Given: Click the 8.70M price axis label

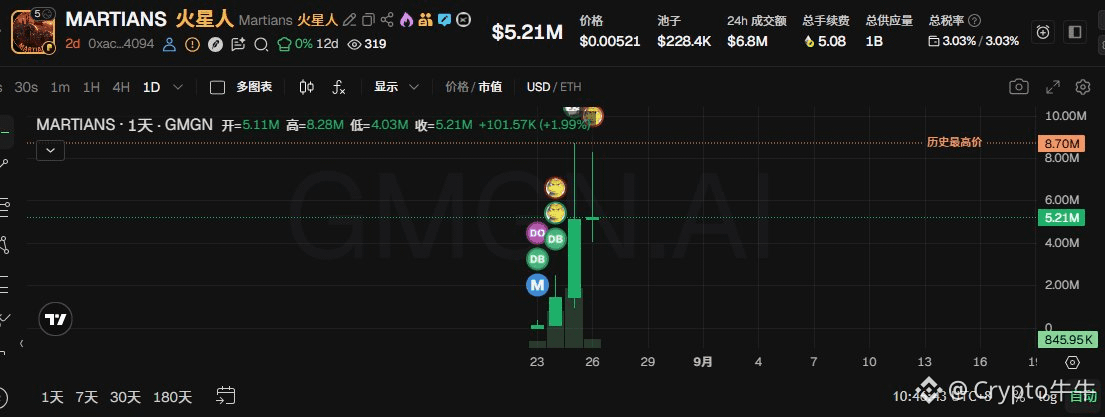Looking at the screenshot, I should (1060, 144).
